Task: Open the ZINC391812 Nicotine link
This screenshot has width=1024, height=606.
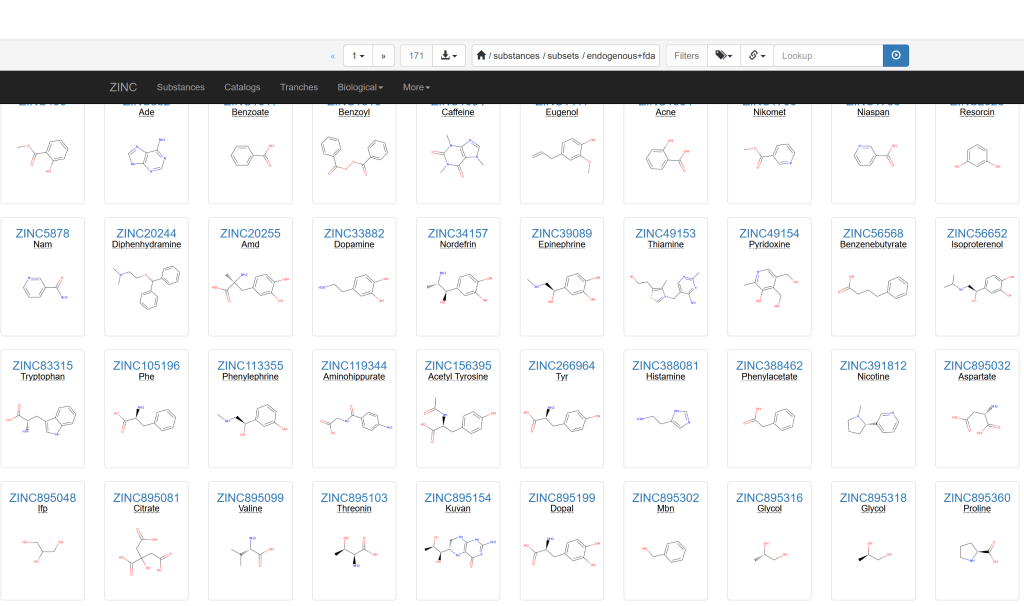Action: pos(873,366)
